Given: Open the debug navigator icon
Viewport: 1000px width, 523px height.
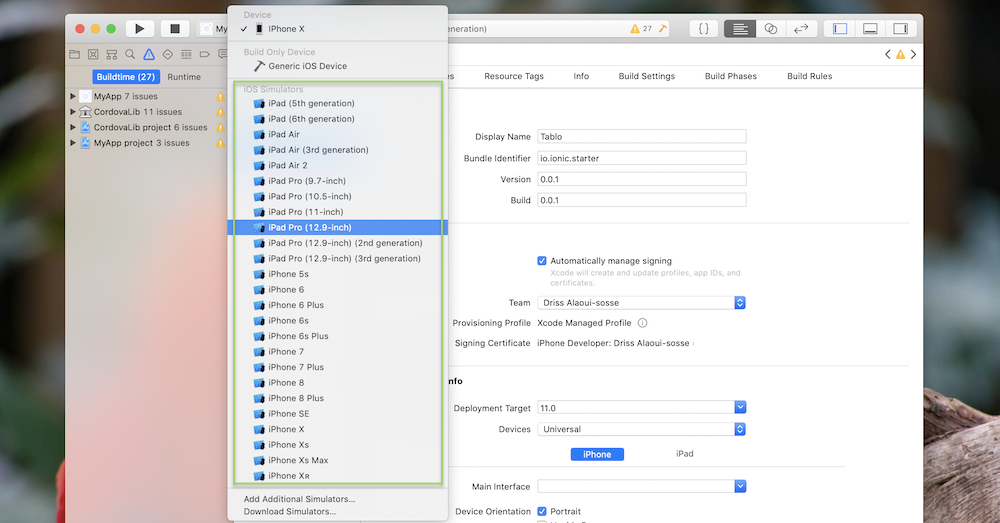Looking at the screenshot, I should 186,54.
